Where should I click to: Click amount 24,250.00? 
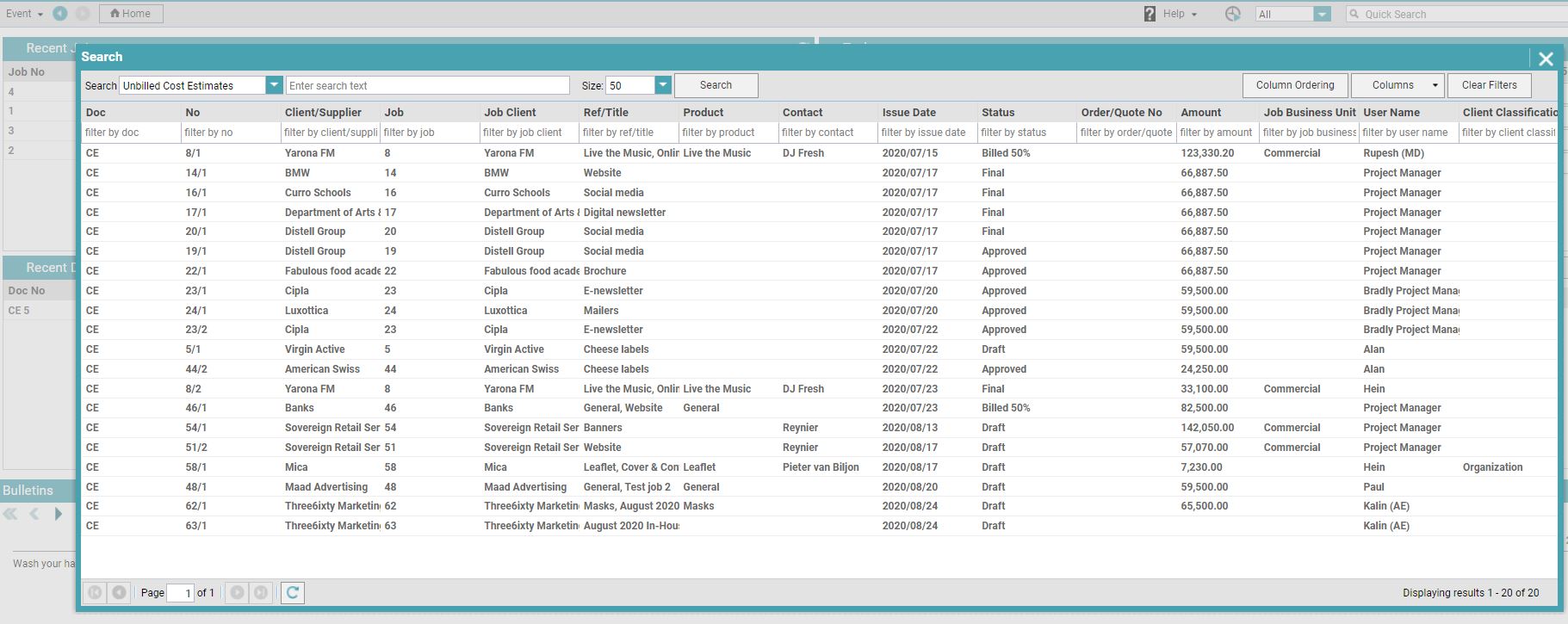(1204, 369)
